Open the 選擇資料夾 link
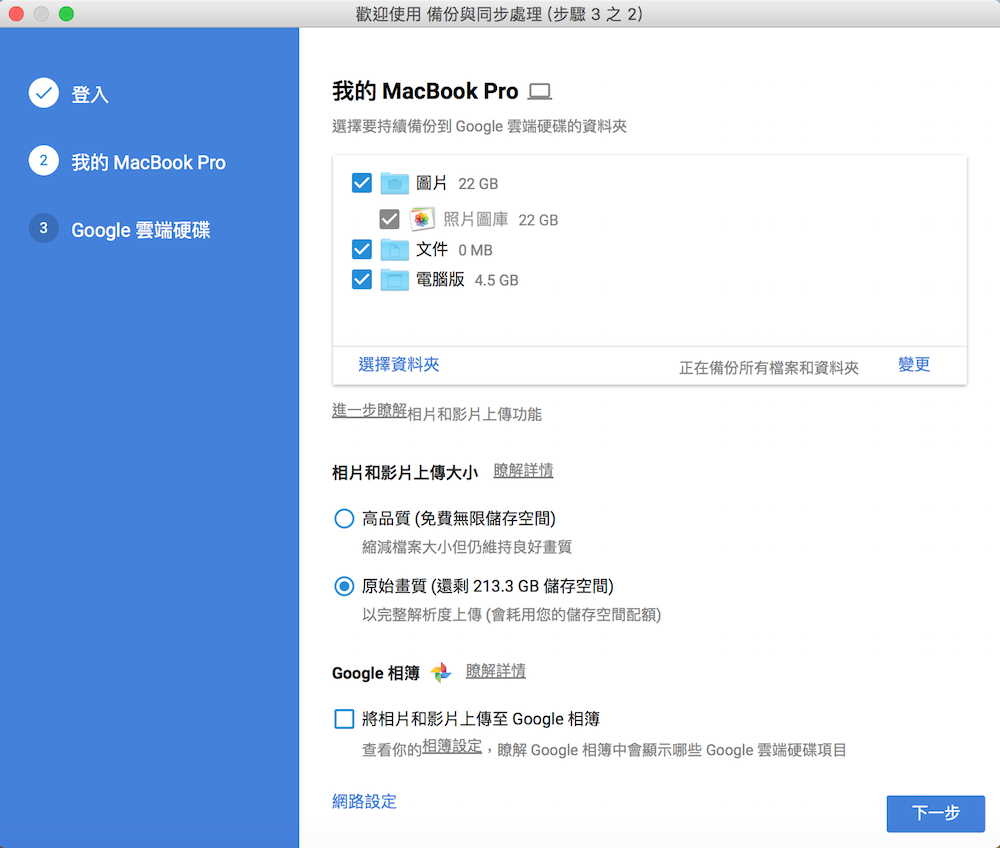Image resolution: width=1000 pixels, height=848 pixels. [399, 365]
